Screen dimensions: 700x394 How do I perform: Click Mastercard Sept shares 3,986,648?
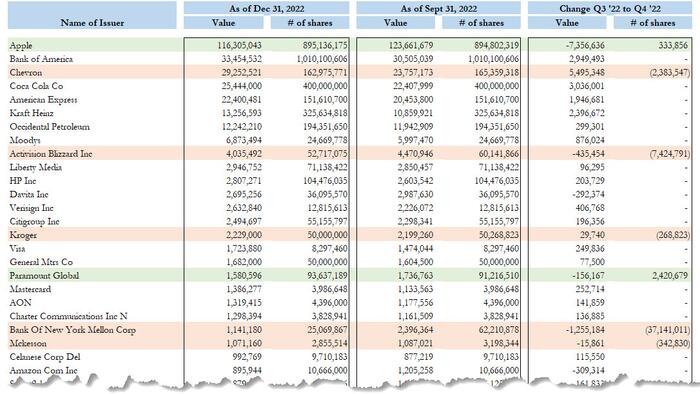[501, 289]
